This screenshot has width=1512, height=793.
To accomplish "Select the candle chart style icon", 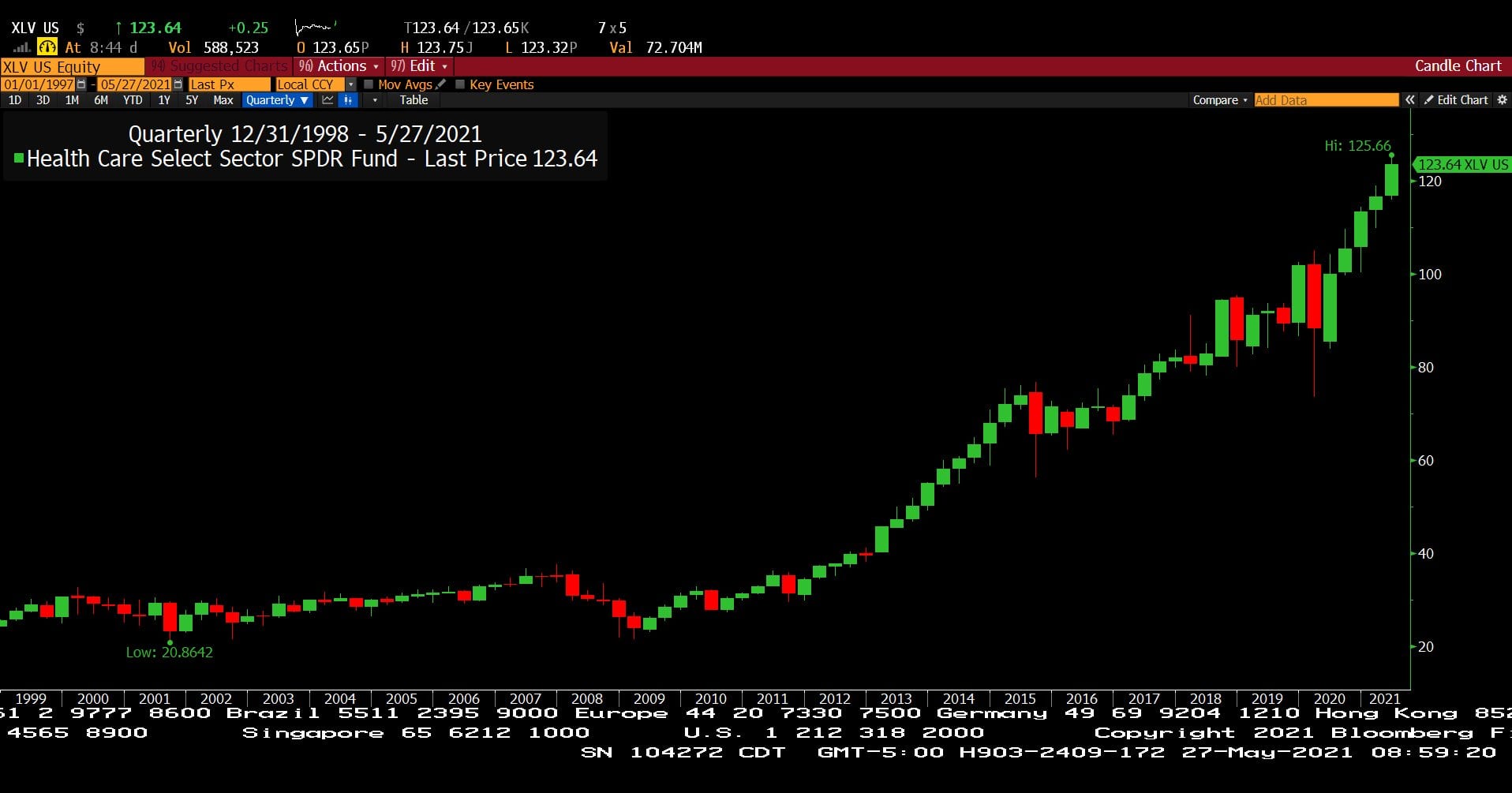I will click(348, 100).
